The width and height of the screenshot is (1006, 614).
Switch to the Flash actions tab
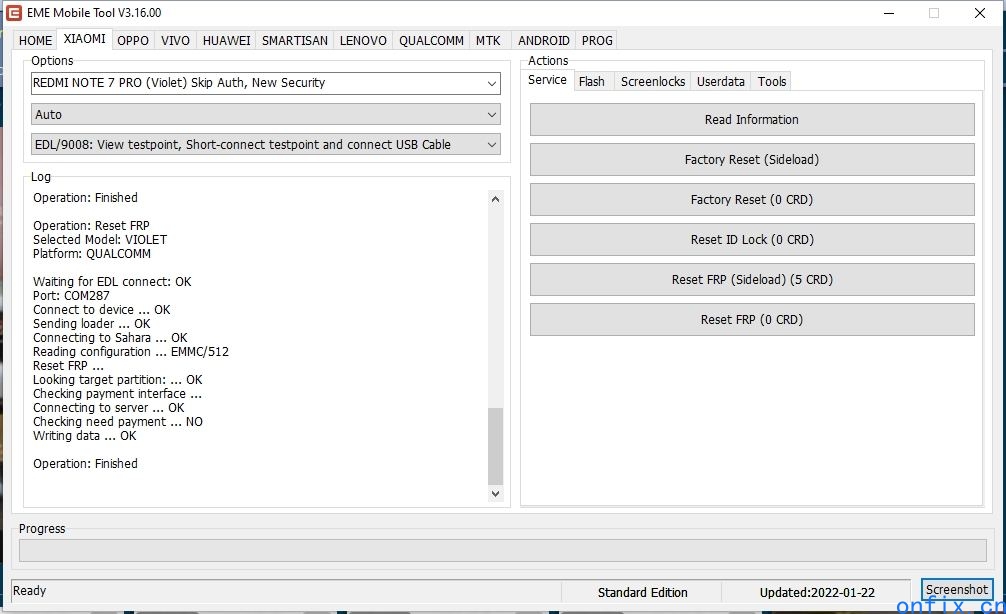click(591, 82)
